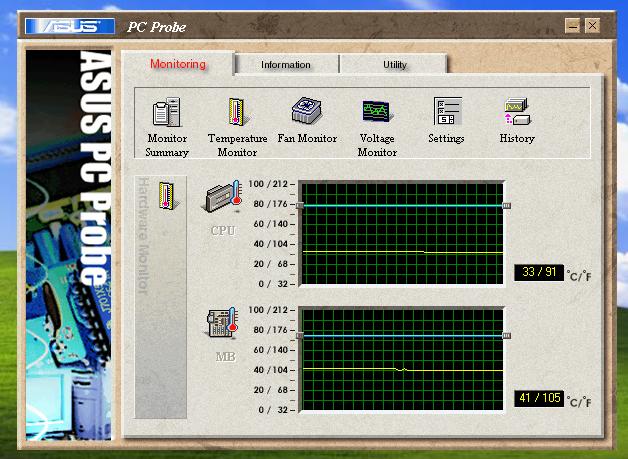Screen dimensions: 628x459
Task: Click the CPU temperature icon
Action: (x=223, y=196)
